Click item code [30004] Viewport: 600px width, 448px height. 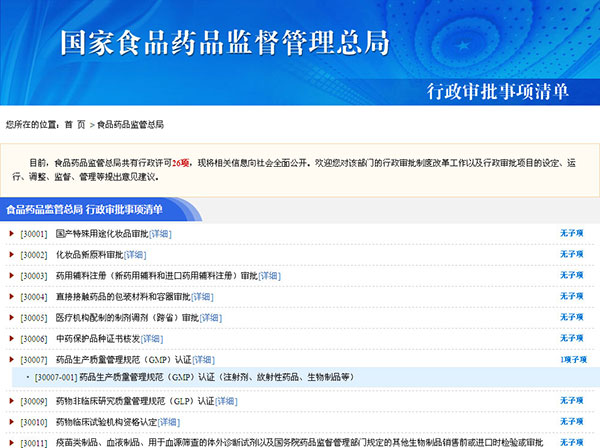point(34,297)
